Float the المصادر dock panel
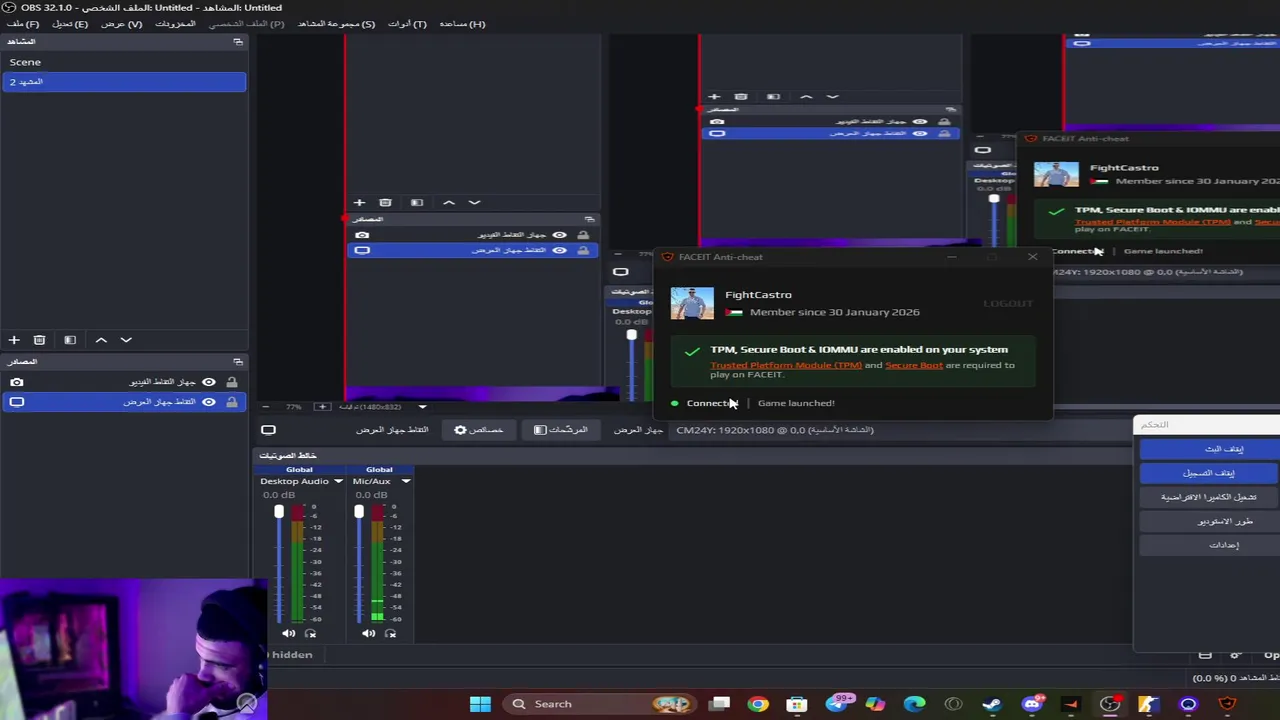 [x=238, y=362]
